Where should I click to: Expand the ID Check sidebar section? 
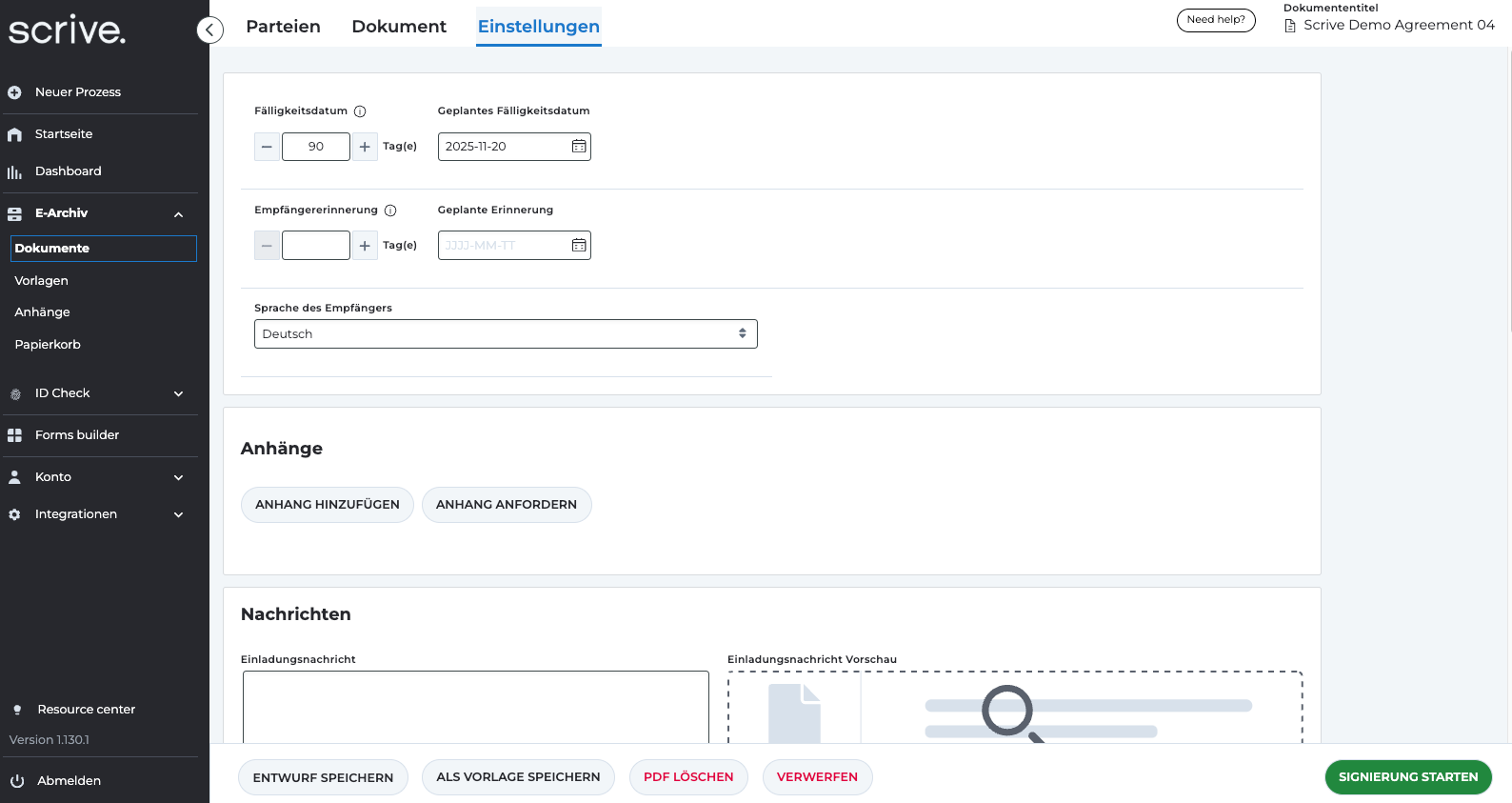178,393
